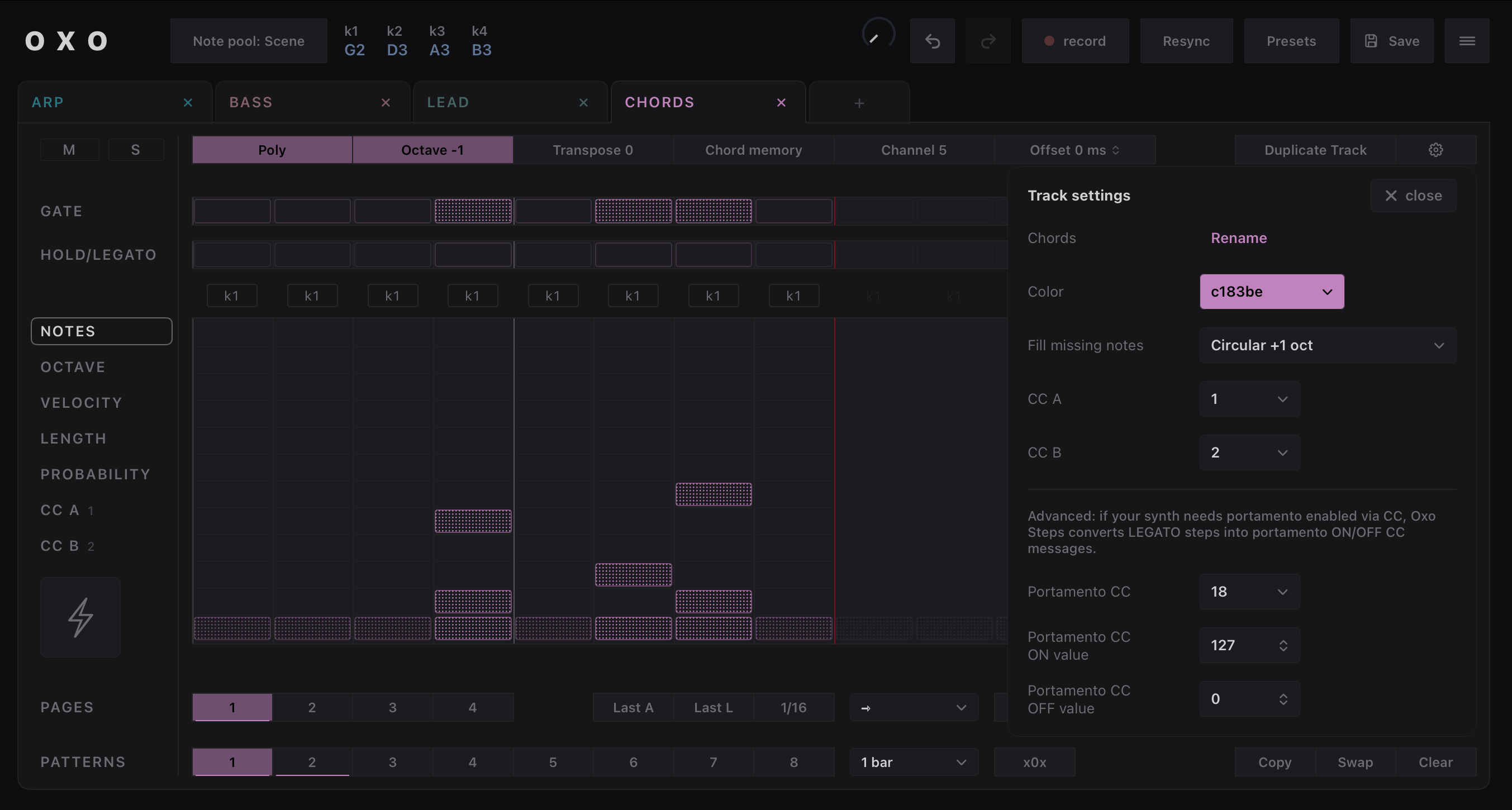Close the Track settings panel
The image size is (1512, 810).
tap(1413, 196)
